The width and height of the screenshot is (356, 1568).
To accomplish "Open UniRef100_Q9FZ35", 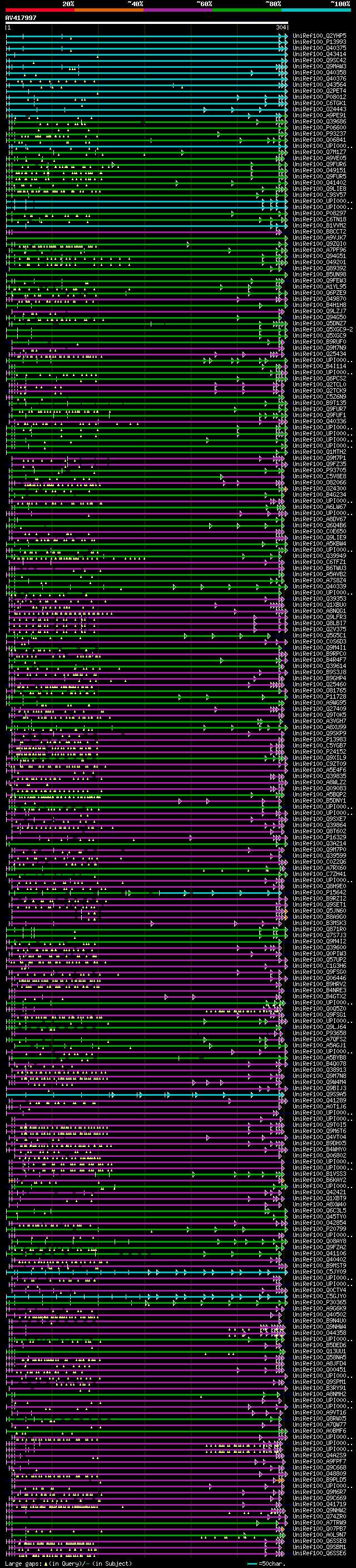I will coord(319,464).
